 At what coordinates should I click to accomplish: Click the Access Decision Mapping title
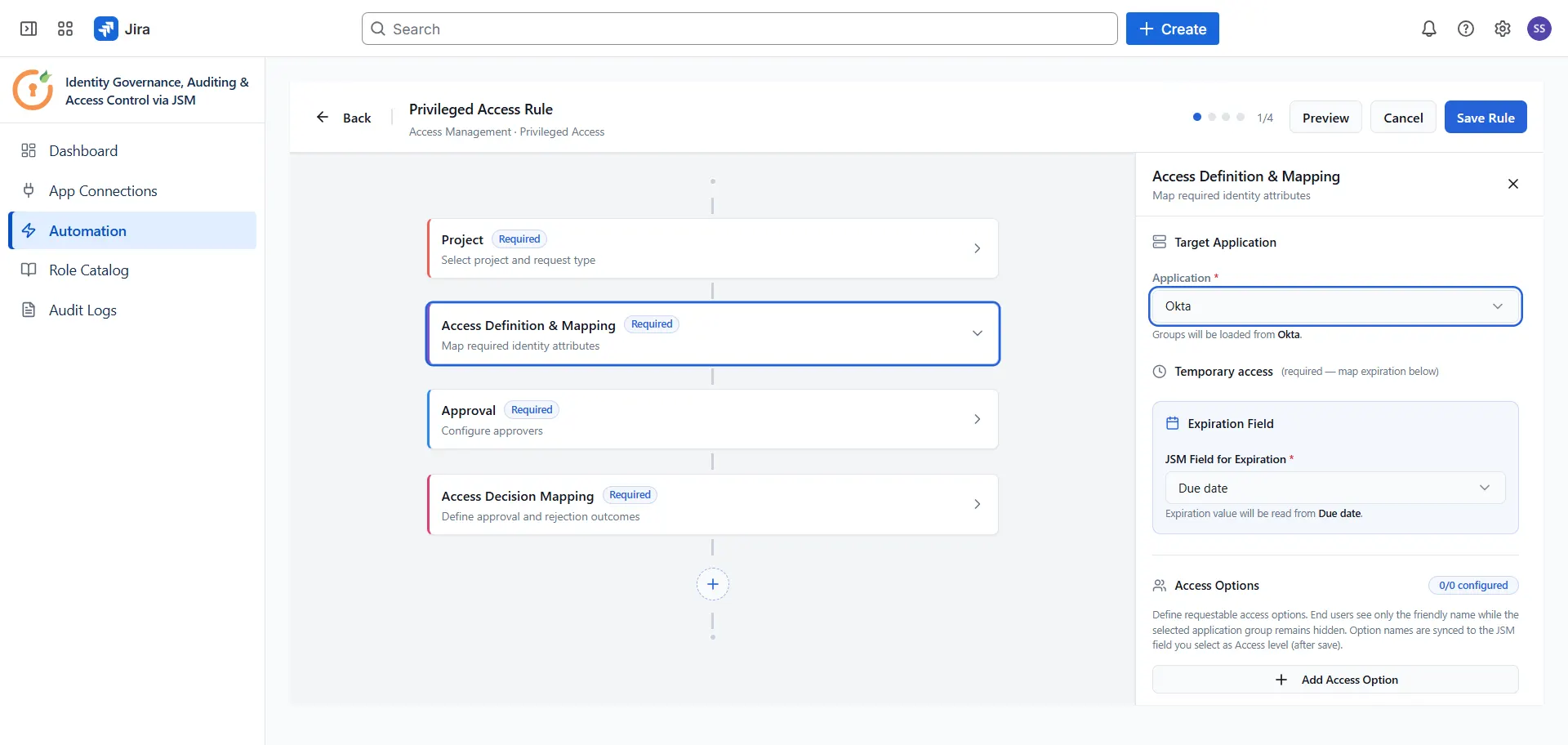click(x=518, y=496)
